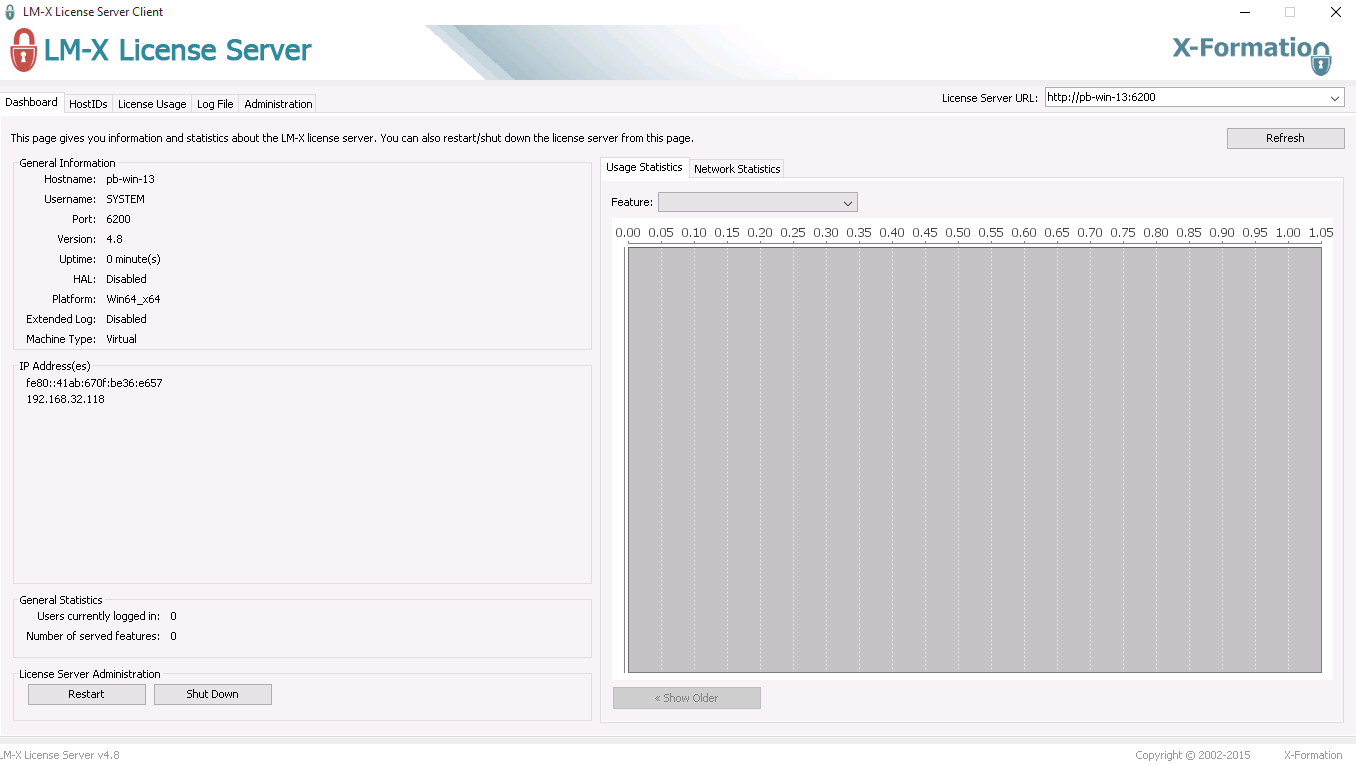Open the License Usage tab
Image resolution: width=1356 pixels, height=764 pixels.
pos(152,104)
